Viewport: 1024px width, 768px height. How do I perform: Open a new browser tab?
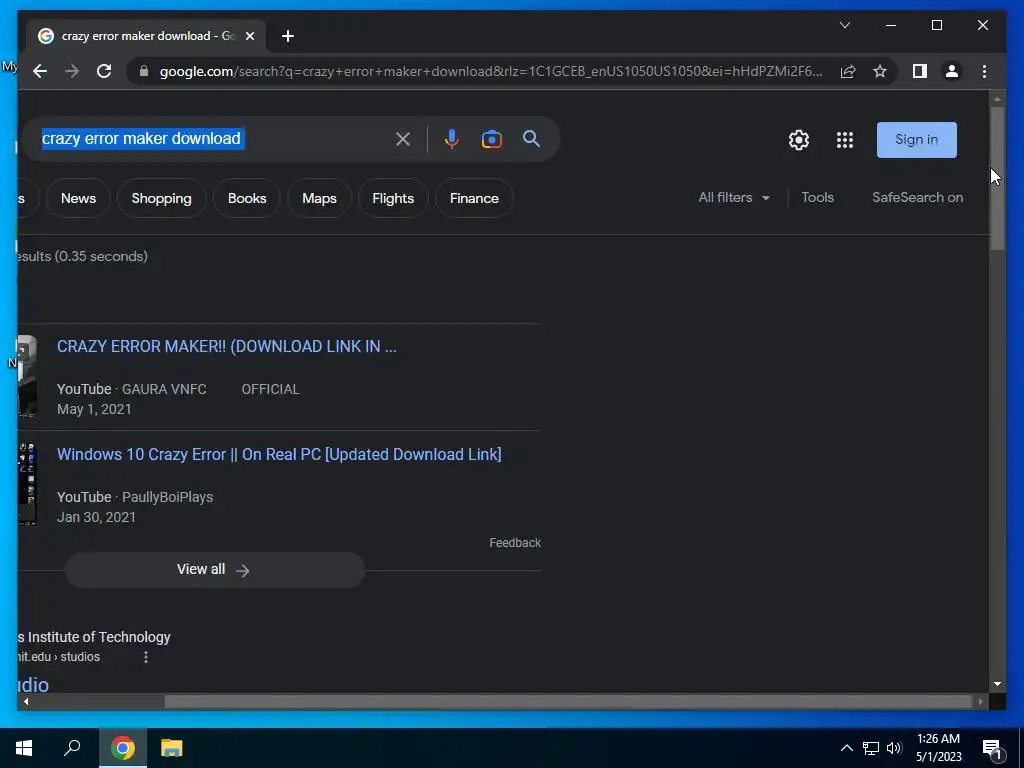[x=288, y=36]
